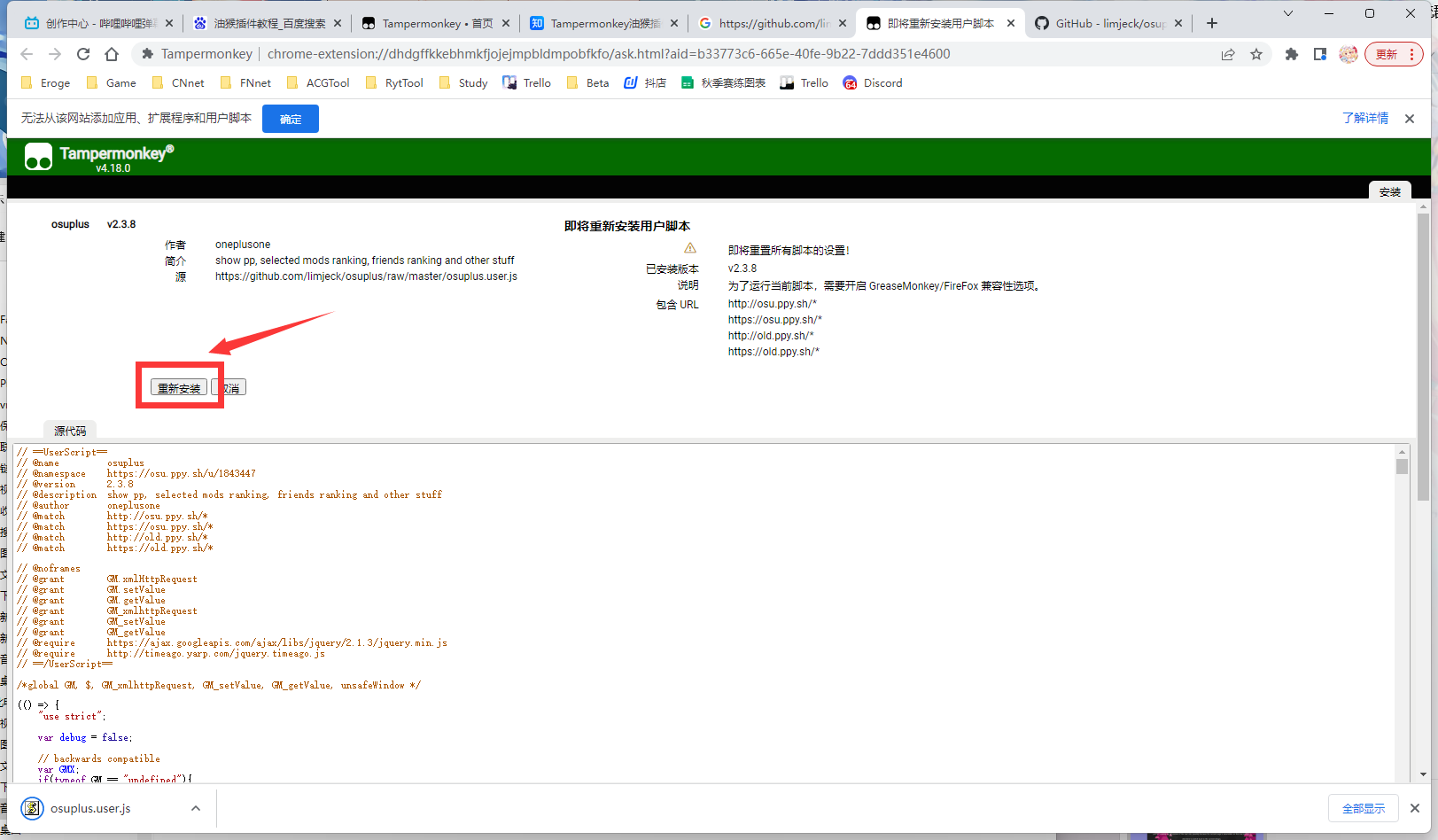Open the CNnet bookmark folder

(178, 83)
